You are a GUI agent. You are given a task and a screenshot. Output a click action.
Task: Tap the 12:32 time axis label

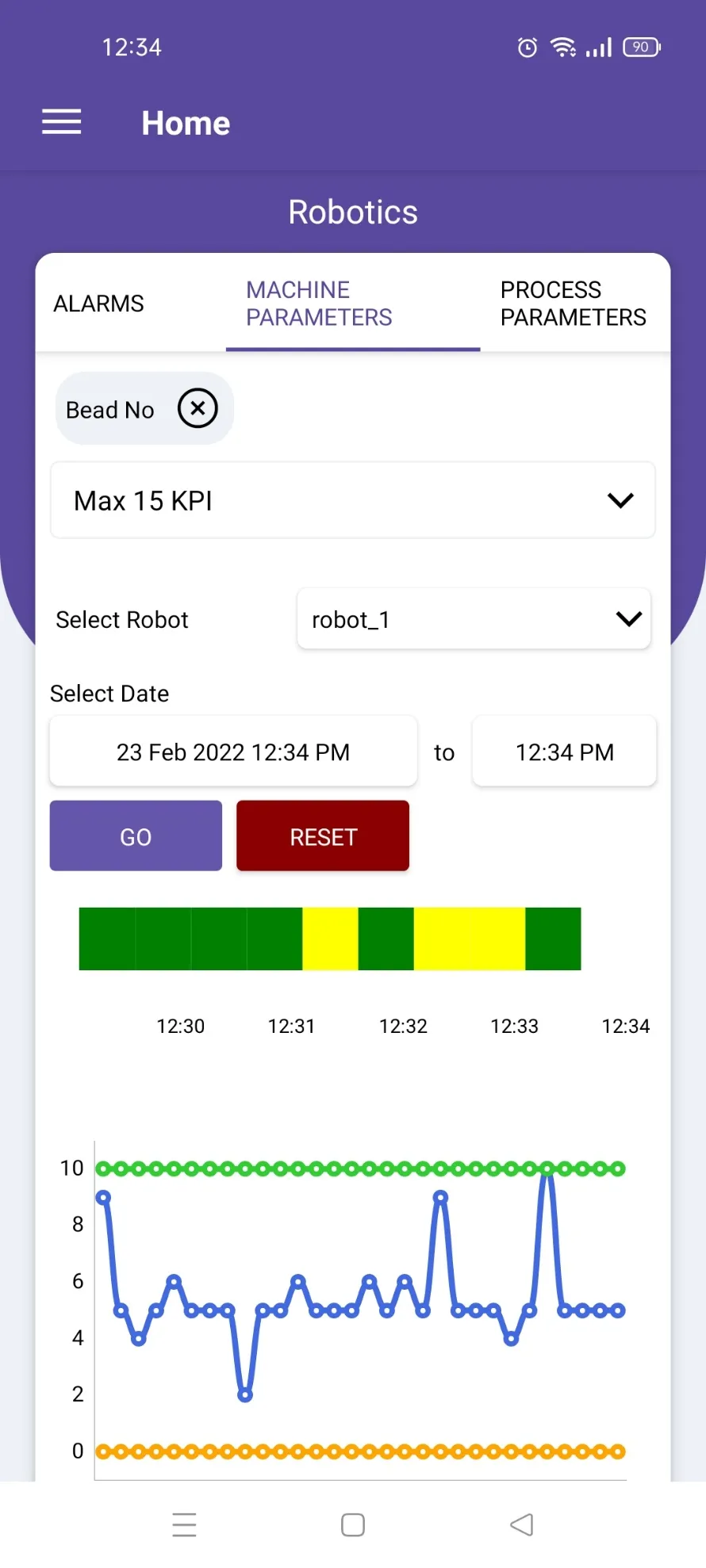[x=403, y=1027]
